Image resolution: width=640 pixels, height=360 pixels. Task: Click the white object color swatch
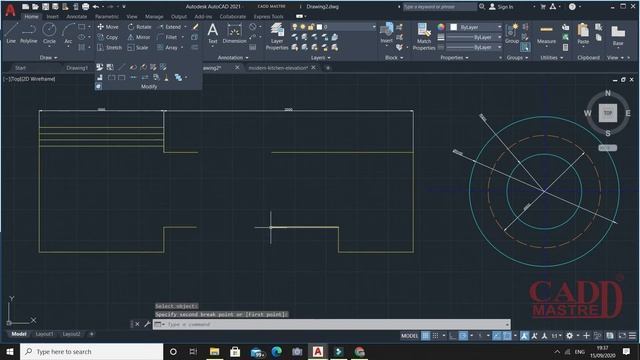pos(453,27)
